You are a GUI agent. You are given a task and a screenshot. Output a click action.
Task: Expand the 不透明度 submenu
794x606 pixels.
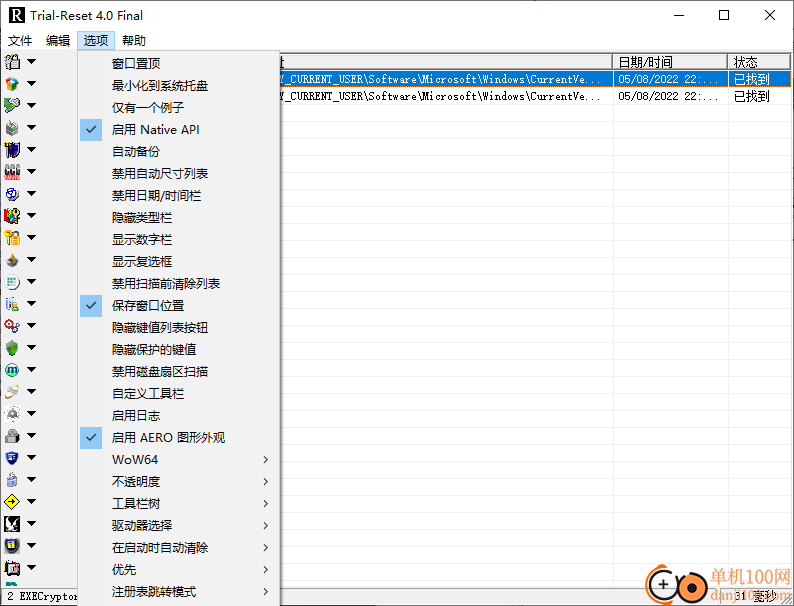(x=179, y=481)
